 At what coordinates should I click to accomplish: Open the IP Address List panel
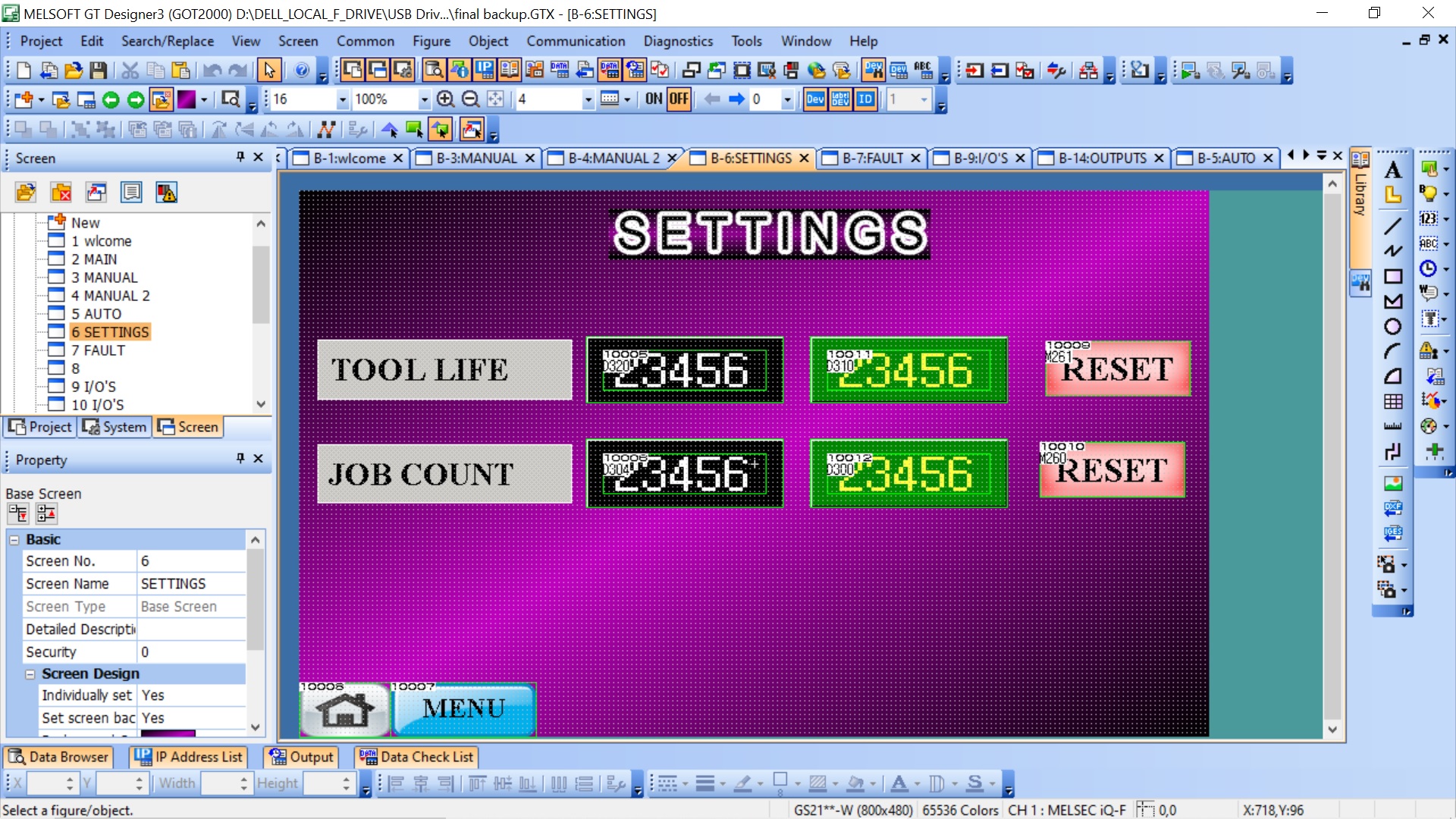pyautogui.click(x=188, y=757)
